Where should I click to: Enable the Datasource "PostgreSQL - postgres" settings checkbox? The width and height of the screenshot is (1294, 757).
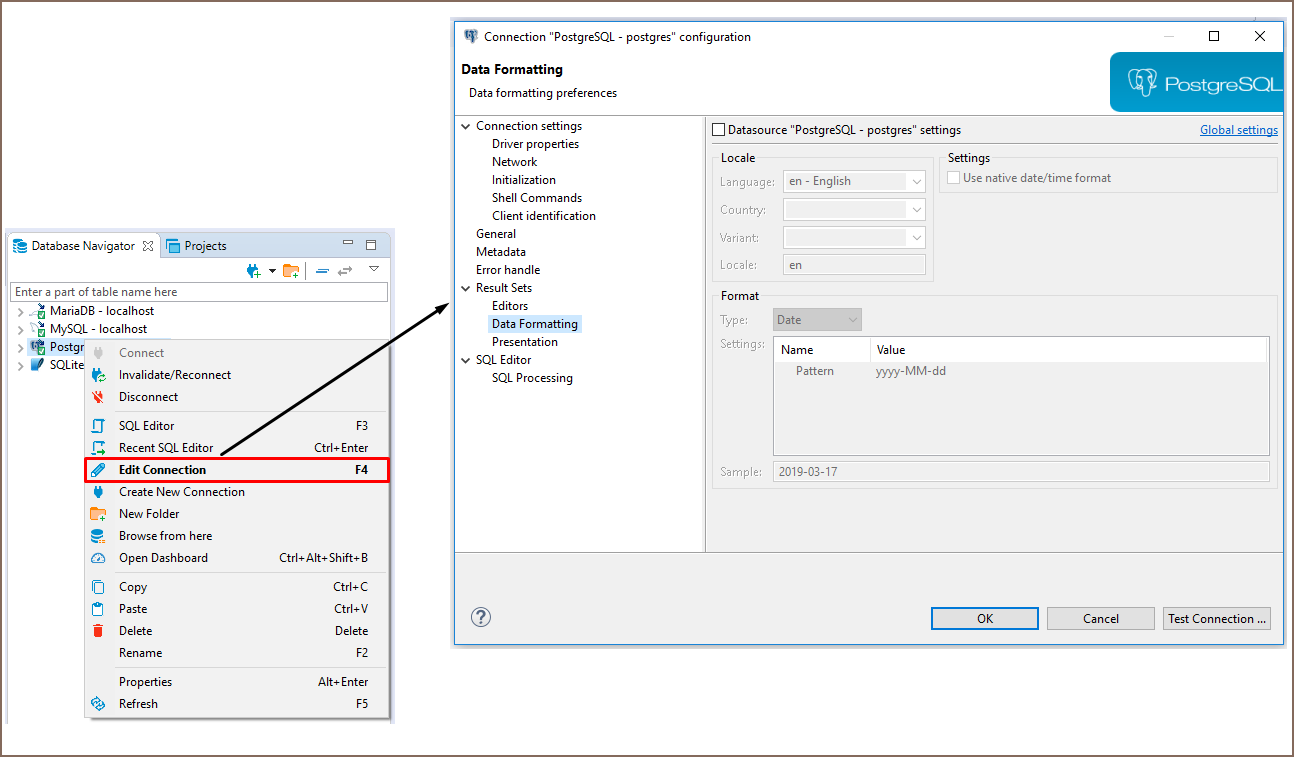(x=718, y=130)
